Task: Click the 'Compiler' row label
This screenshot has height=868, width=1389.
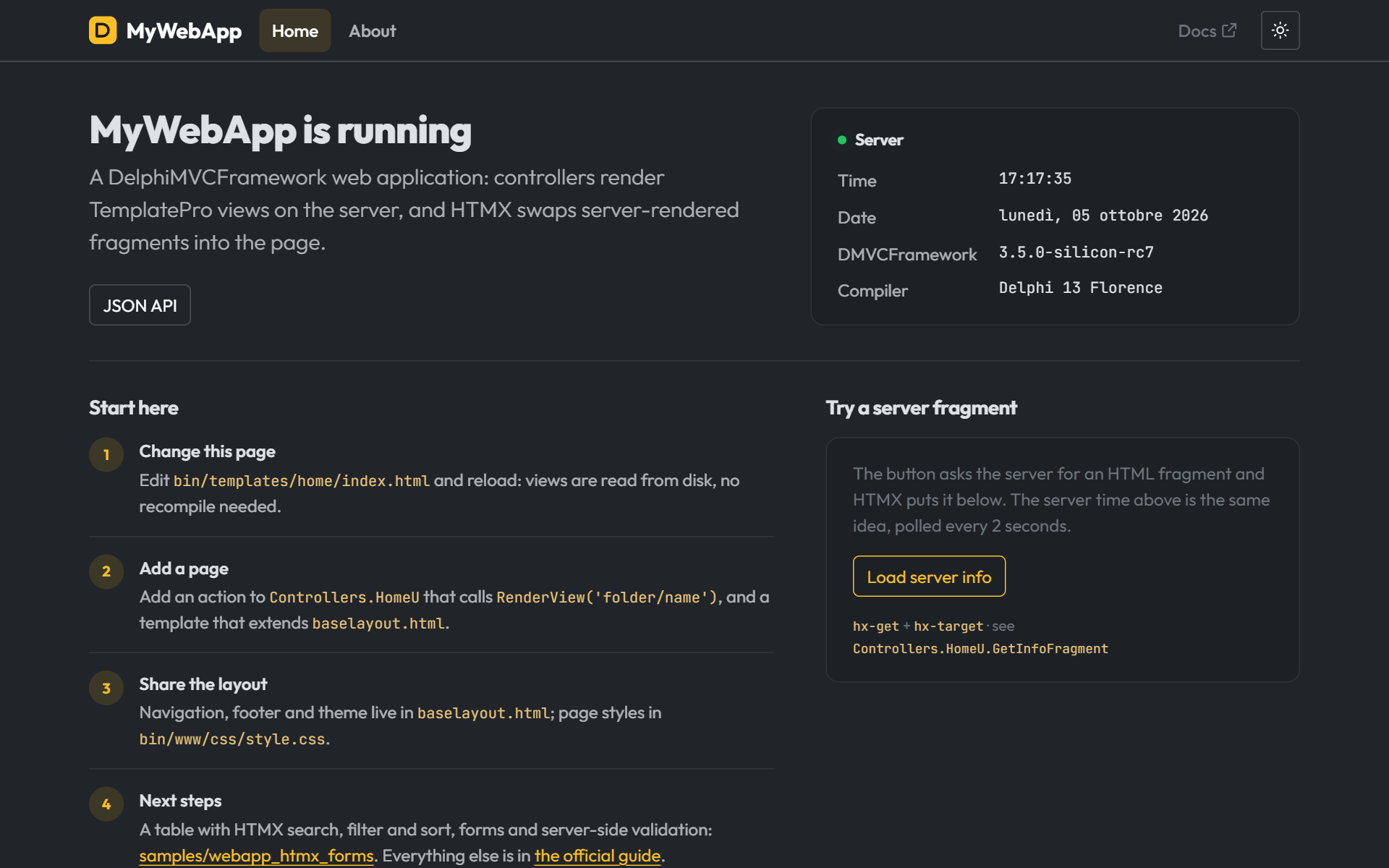Action: tap(872, 291)
